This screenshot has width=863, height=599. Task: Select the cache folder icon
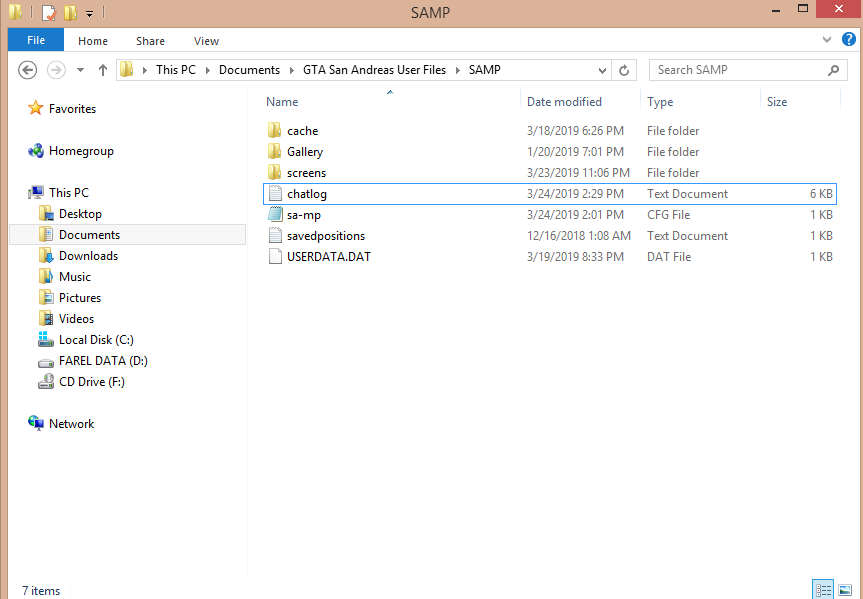(x=275, y=130)
